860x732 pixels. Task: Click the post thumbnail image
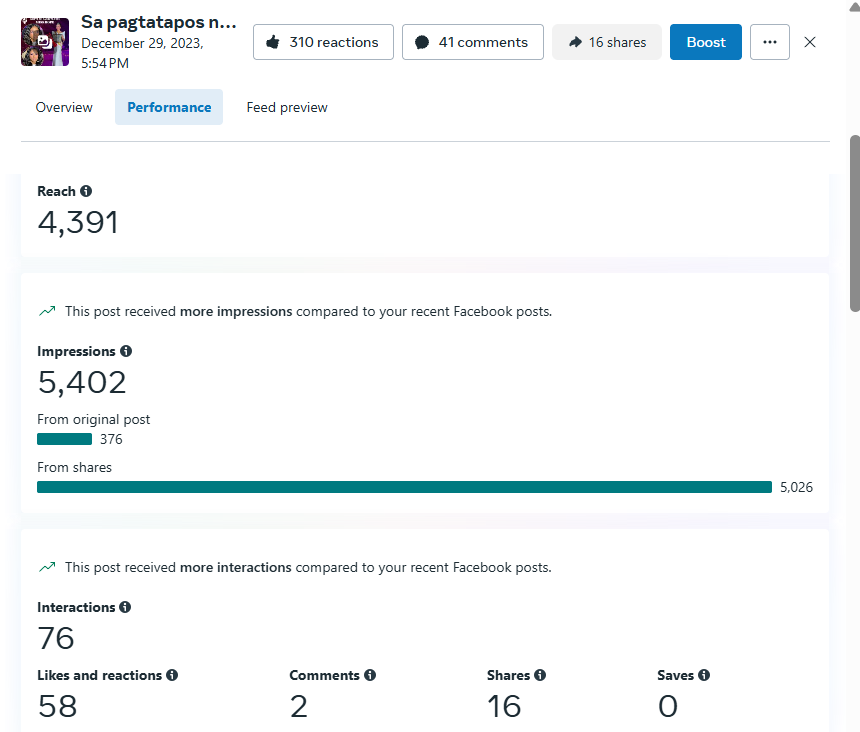coord(45,42)
